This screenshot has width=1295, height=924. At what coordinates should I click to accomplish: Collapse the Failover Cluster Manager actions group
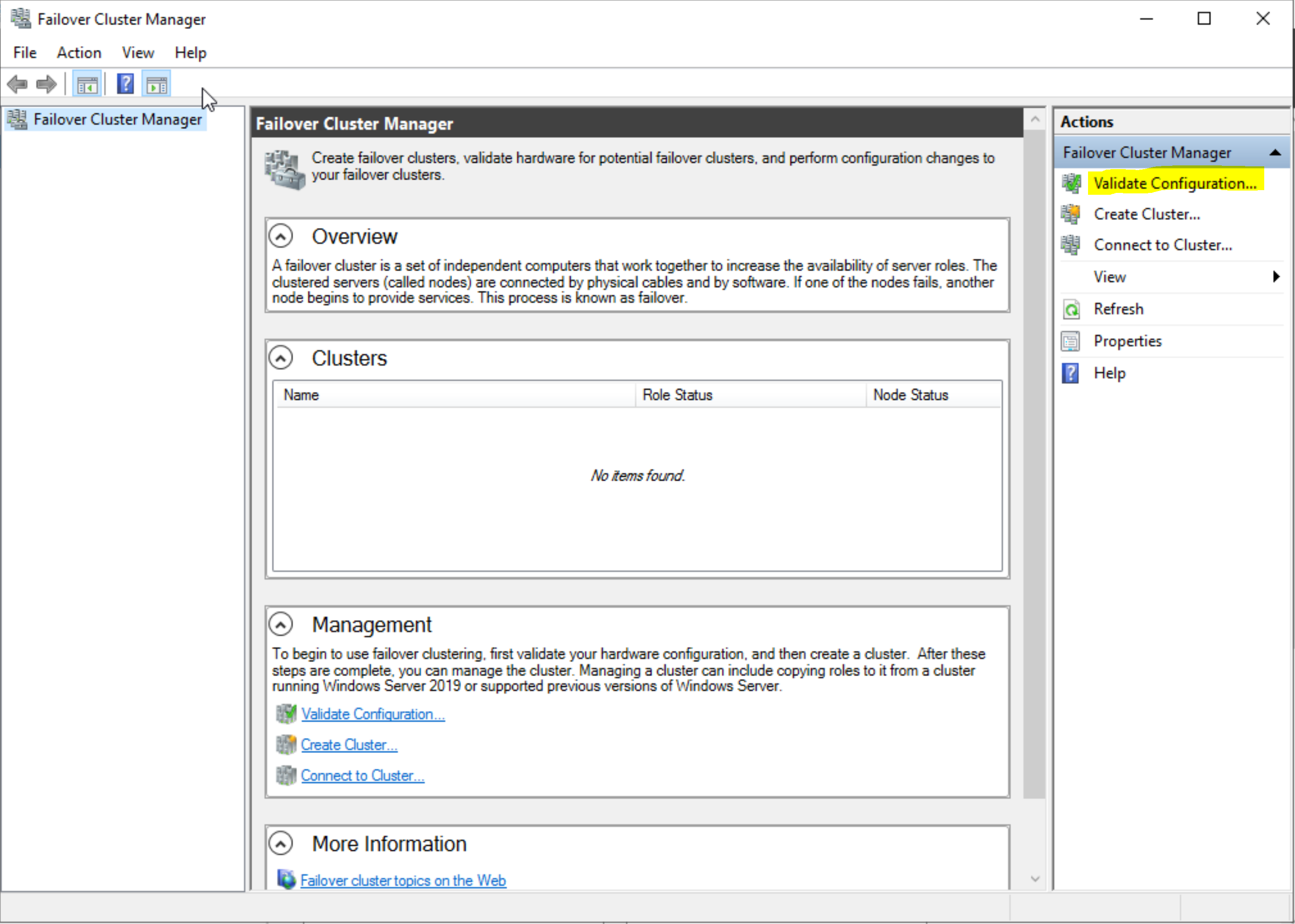[1275, 152]
